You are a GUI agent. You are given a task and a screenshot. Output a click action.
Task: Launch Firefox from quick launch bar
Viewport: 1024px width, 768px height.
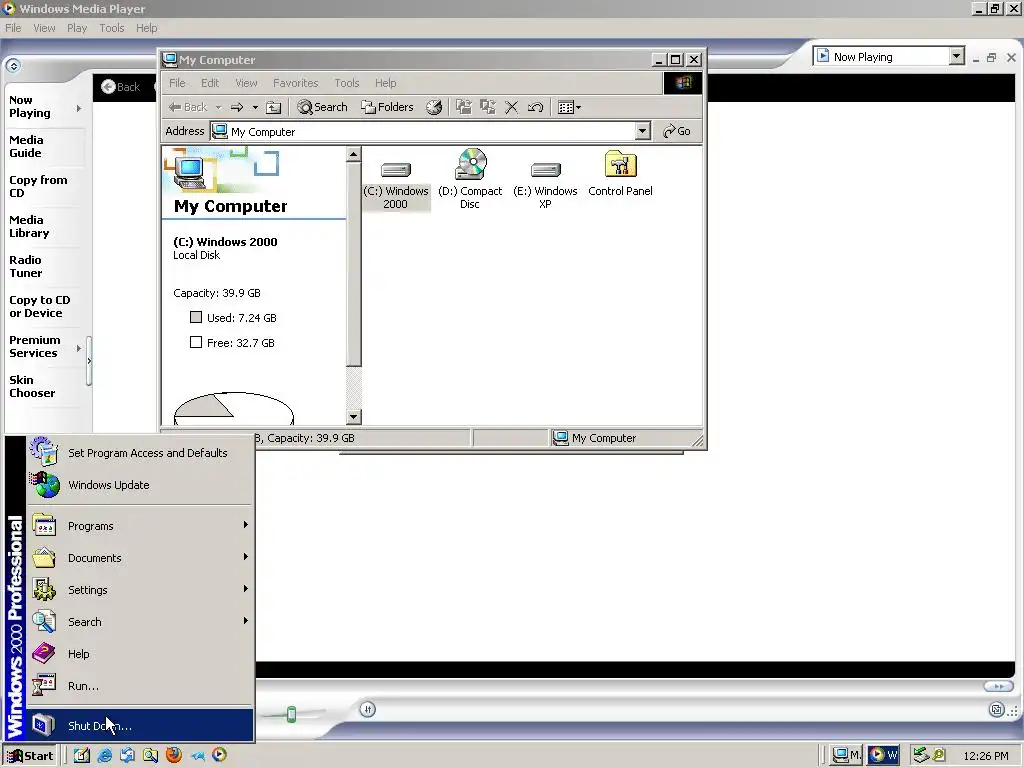[x=174, y=755]
